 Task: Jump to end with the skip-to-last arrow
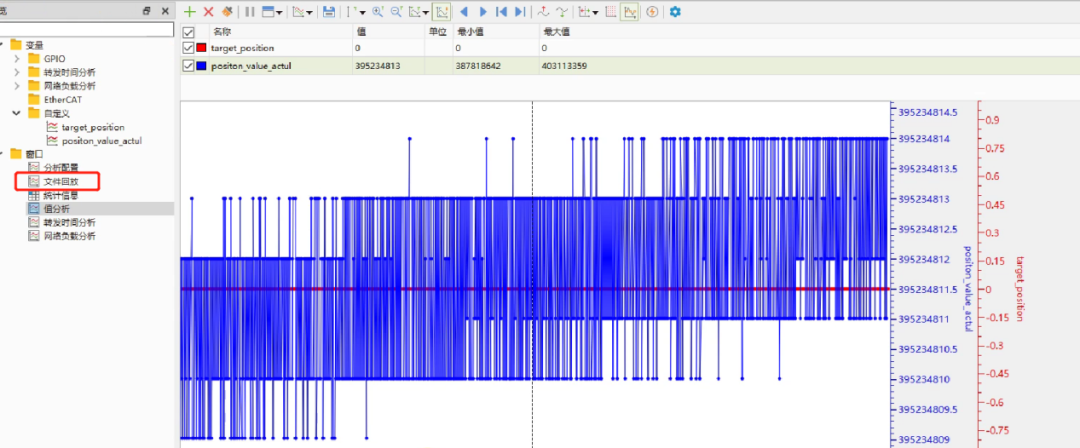(520, 12)
